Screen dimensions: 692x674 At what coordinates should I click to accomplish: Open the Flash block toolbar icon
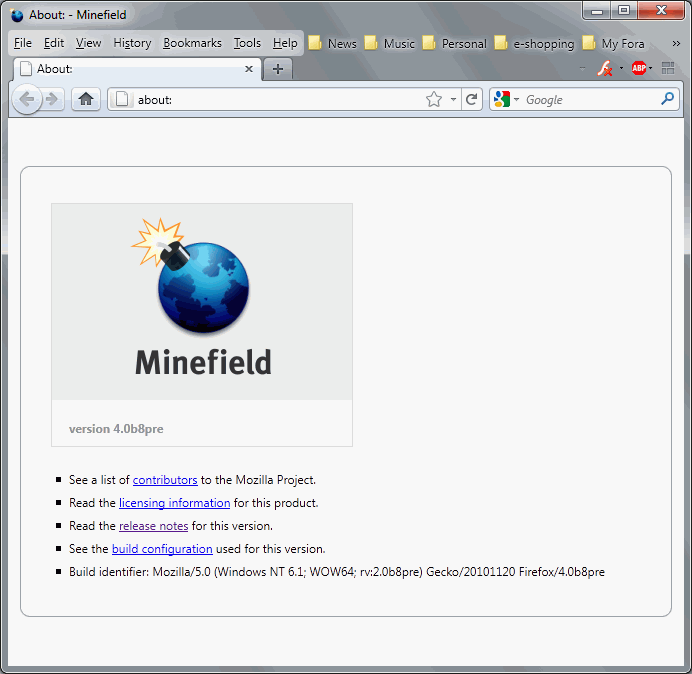pos(604,68)
